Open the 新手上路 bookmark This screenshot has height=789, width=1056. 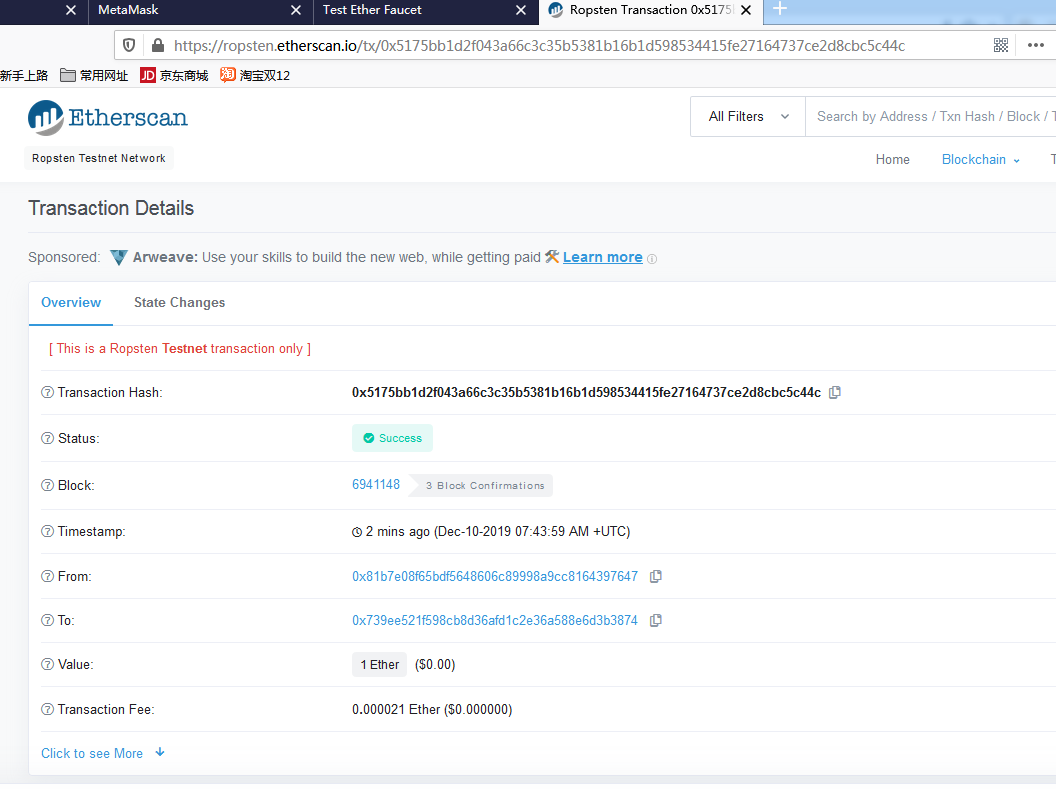pos(24,75)
